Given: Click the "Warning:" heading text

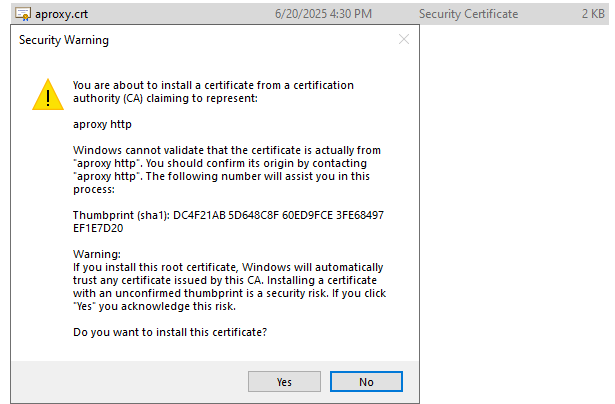Looking at the screenshot, I should [97, 254].
